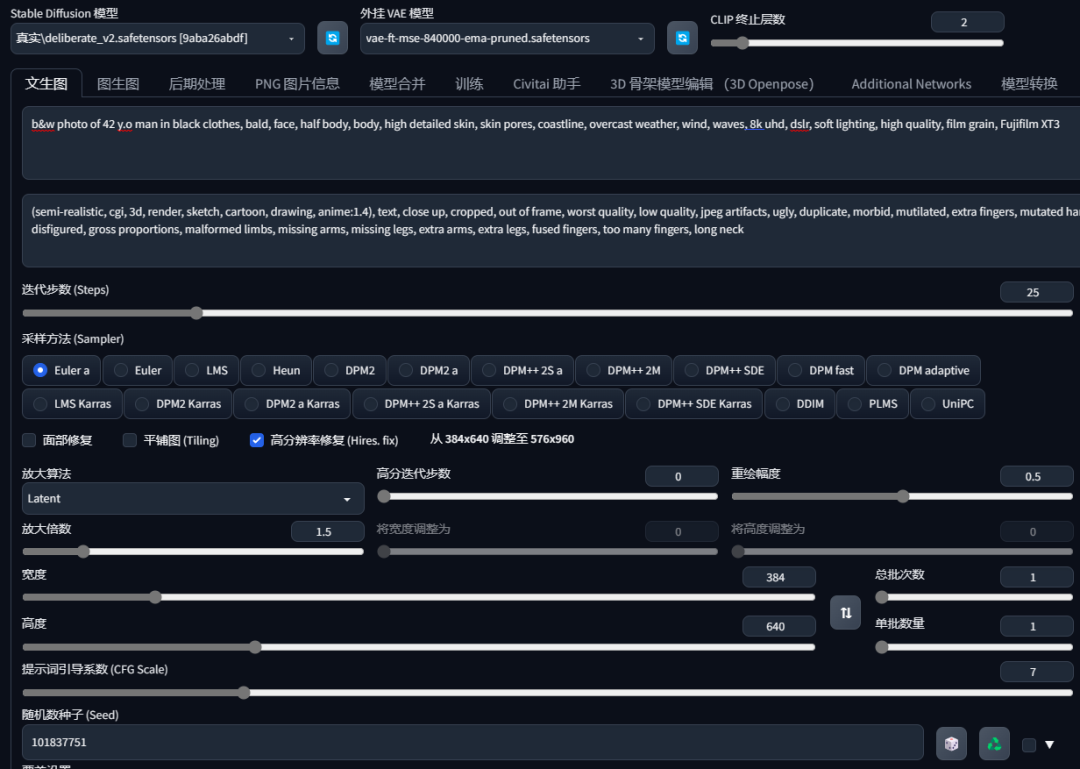Randomize seed with the dice icon
This screenshot has width=1080, height=769.
pos(951,744)
